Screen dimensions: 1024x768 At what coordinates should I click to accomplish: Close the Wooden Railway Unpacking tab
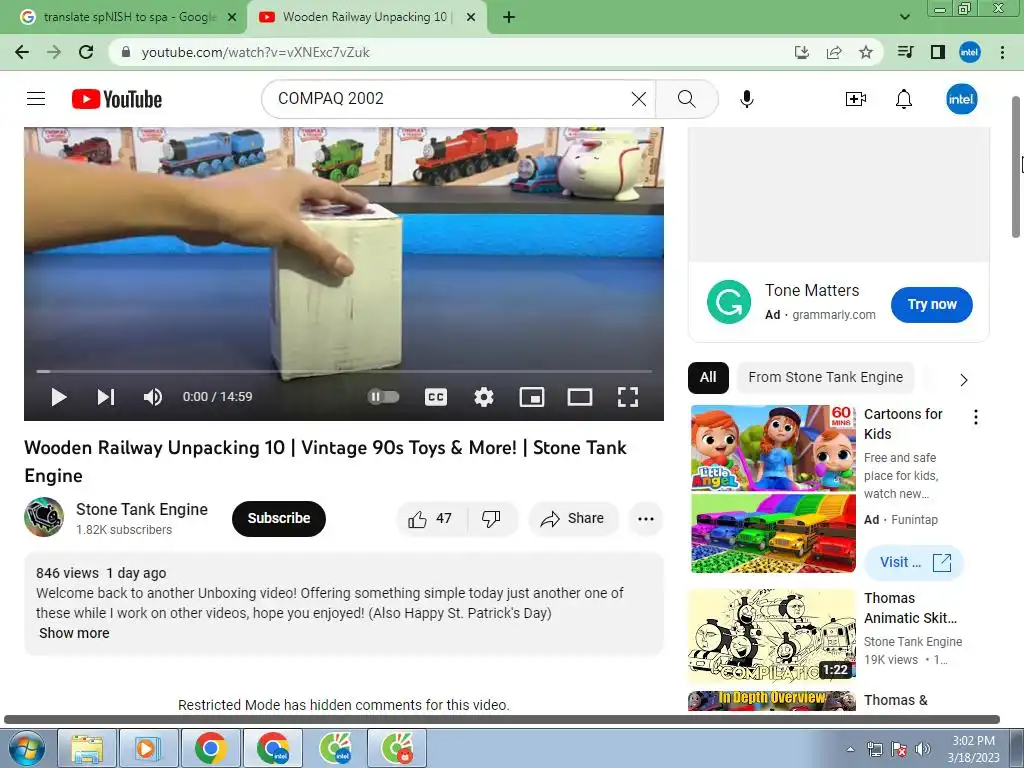click(470, 18)
